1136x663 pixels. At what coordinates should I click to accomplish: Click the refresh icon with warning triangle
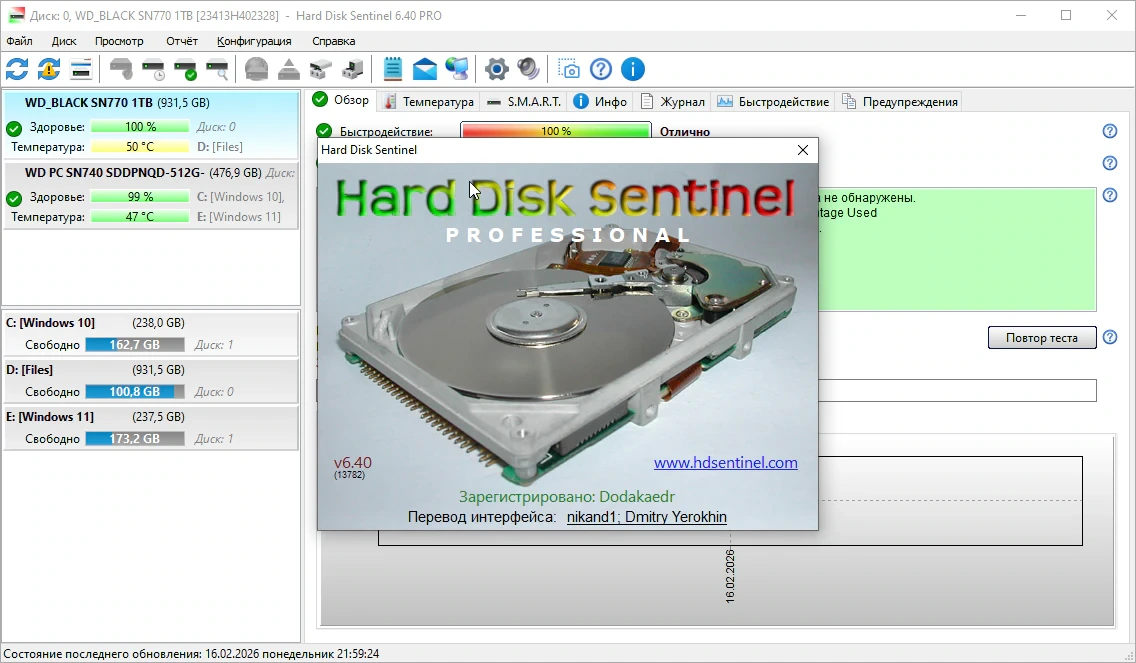[x=49, y=70]
